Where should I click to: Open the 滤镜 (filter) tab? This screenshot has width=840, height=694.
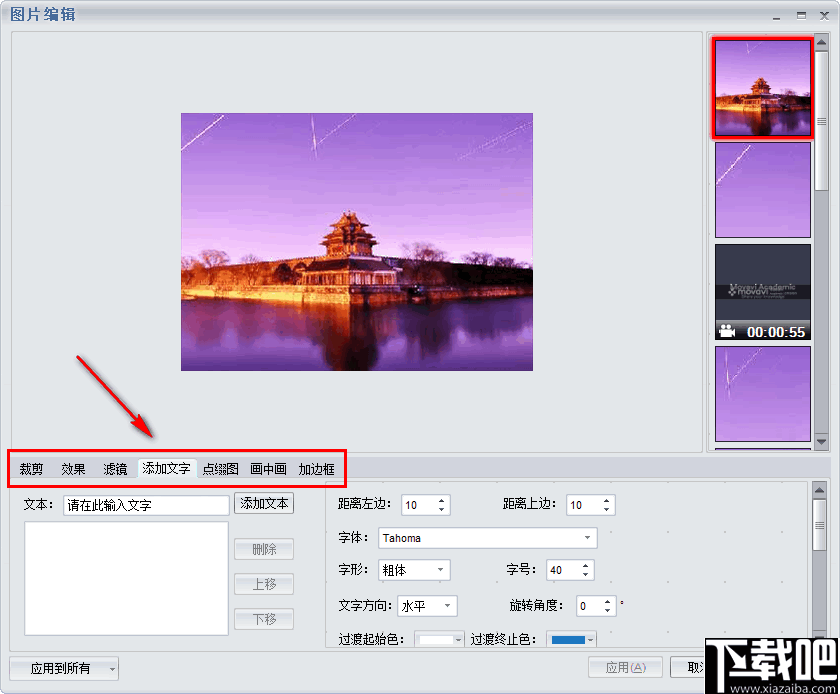pyautogui.click(x=114, y=468)
